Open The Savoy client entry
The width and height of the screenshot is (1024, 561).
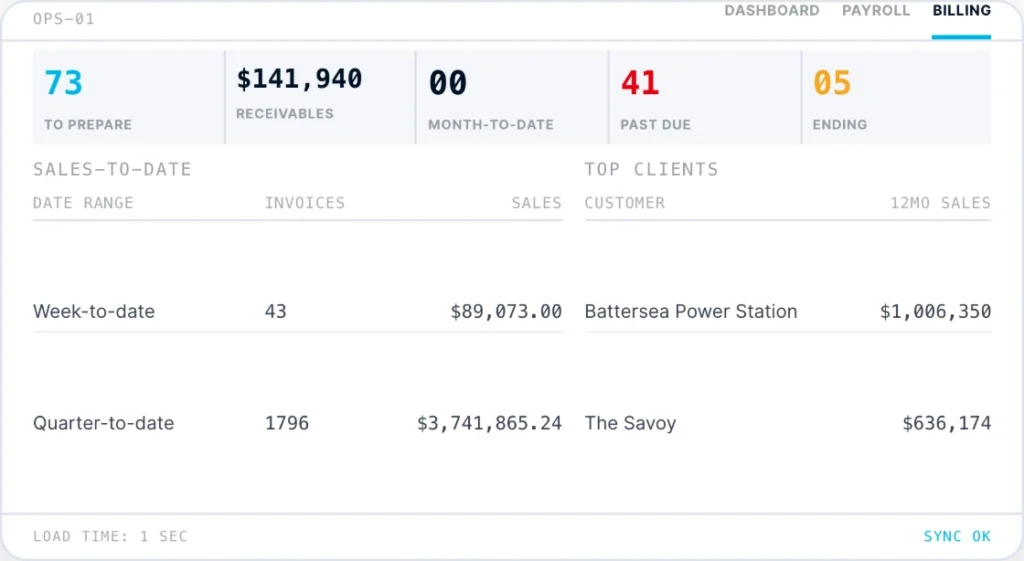(x=788, y=423)
